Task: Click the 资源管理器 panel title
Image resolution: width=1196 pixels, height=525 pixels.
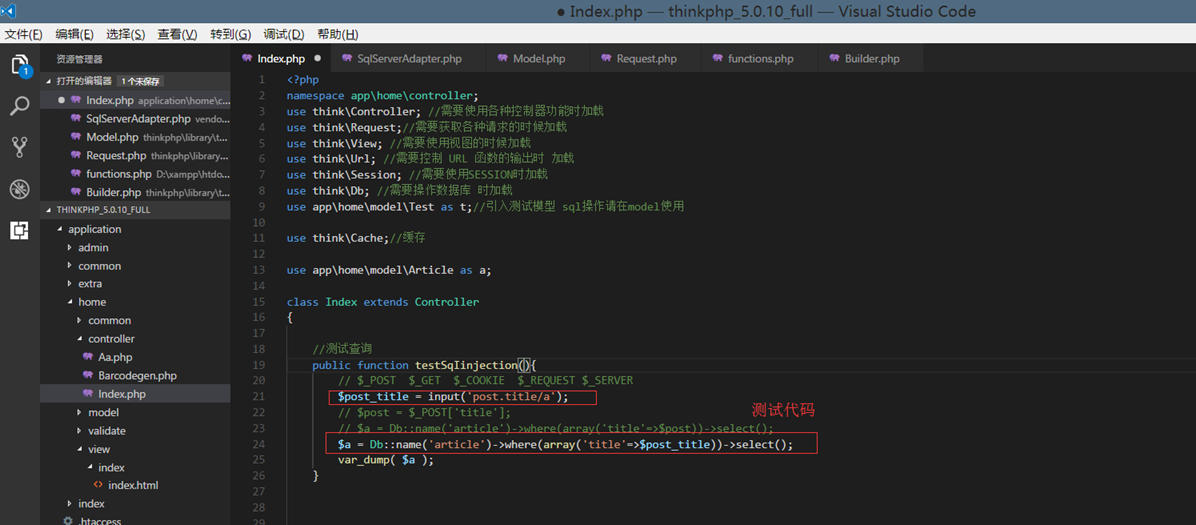Action: pyautogui.click(x=79, y=59)
